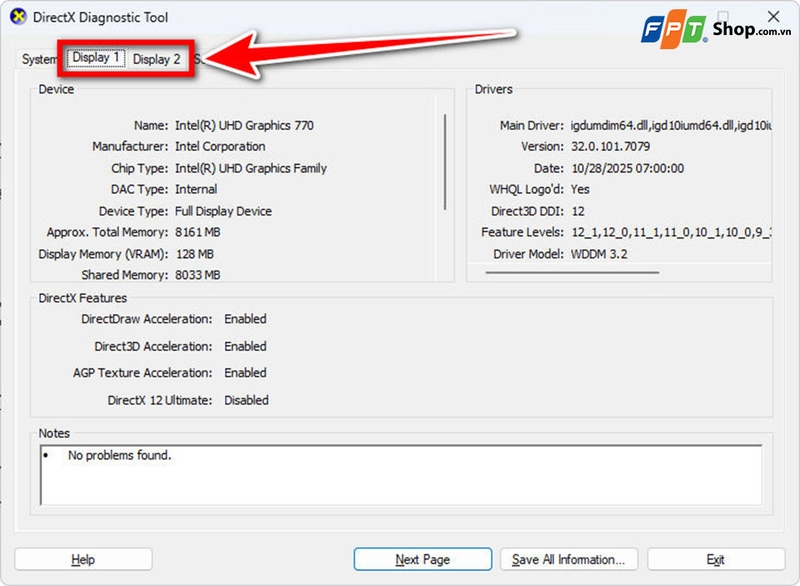The width and height of the screenshot is (800, 586).
Task: Click the Help button
Action: coord(83,559)
